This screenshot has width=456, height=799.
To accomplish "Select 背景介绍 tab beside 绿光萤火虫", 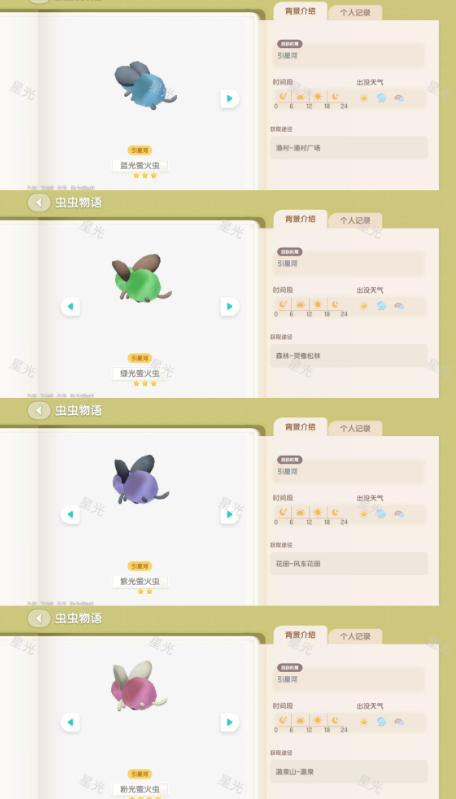I will click(x=300, y=219).
